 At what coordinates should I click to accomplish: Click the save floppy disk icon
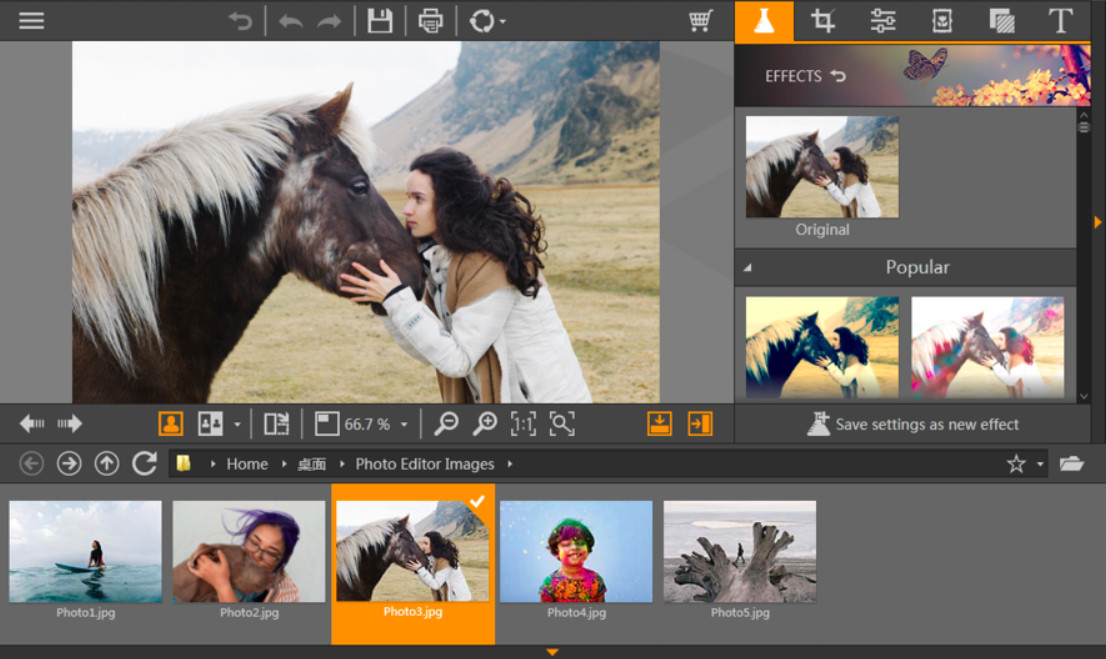click(x=380, y=21)
